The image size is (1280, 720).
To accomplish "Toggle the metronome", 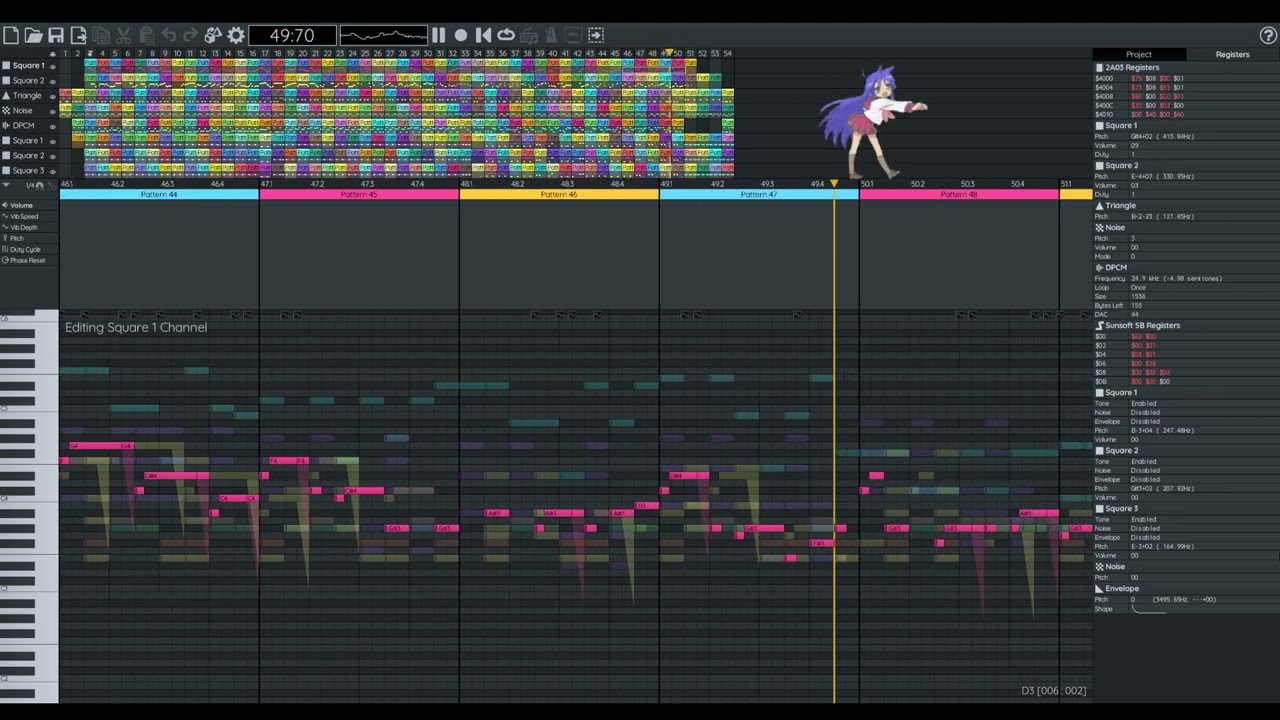I will tap(551, 35).
